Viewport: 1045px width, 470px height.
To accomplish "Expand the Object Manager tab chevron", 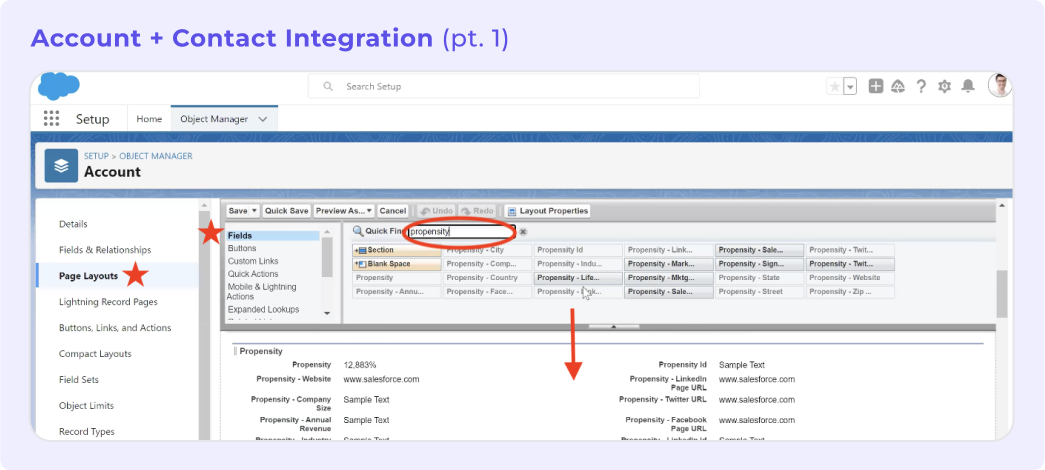I will 263,119.
